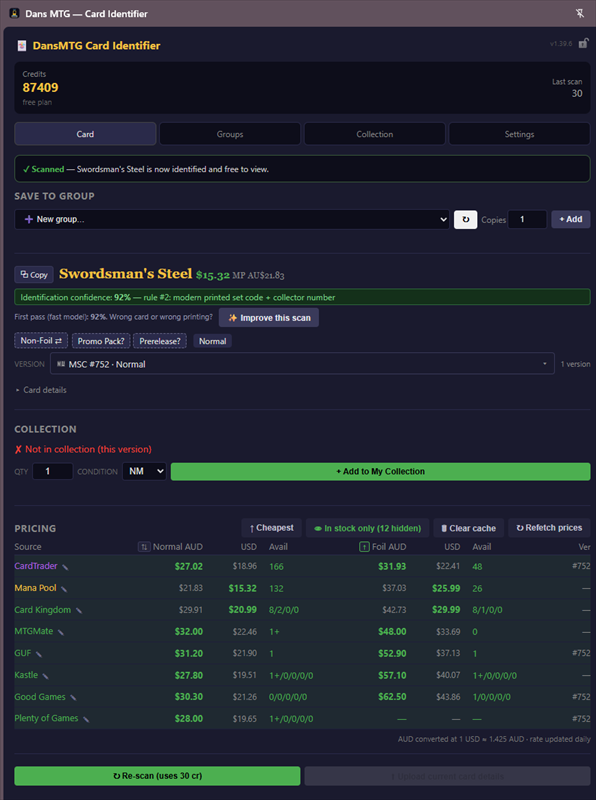596x800 pixels.
Task: Click the DansMTG card logo icon
Action: [x=22, y=46]
